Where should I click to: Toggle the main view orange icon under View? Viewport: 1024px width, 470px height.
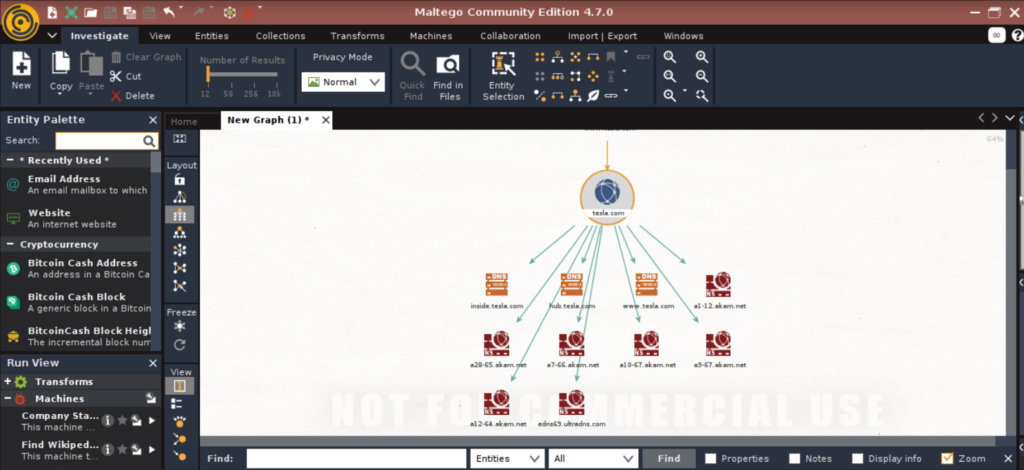pos(180,386)
